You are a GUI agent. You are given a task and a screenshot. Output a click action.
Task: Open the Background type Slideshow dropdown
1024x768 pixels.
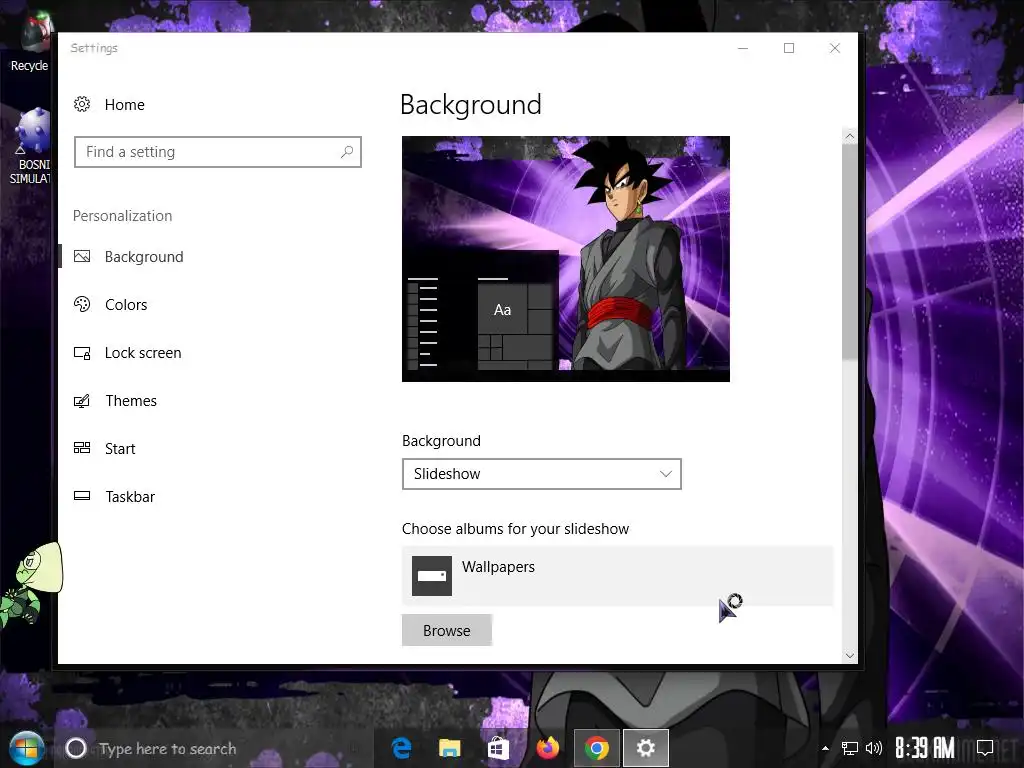point(541,474)
